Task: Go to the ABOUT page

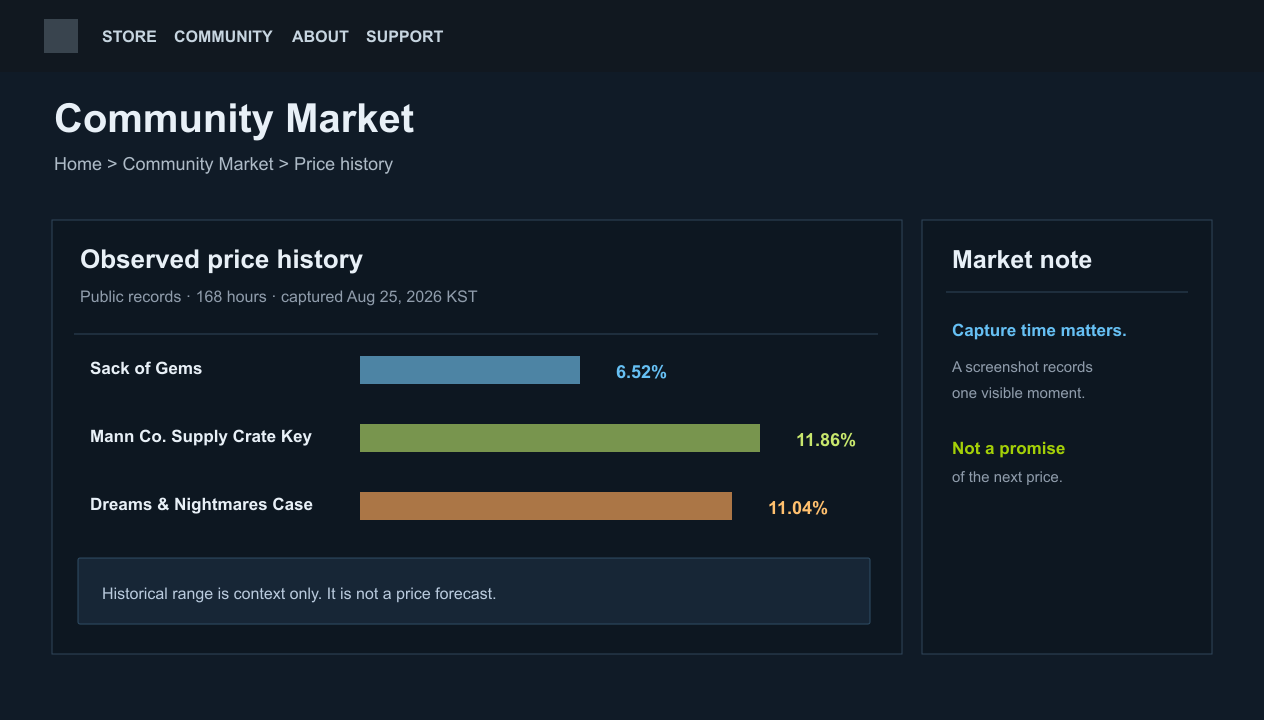Action: tap(320, 36)
